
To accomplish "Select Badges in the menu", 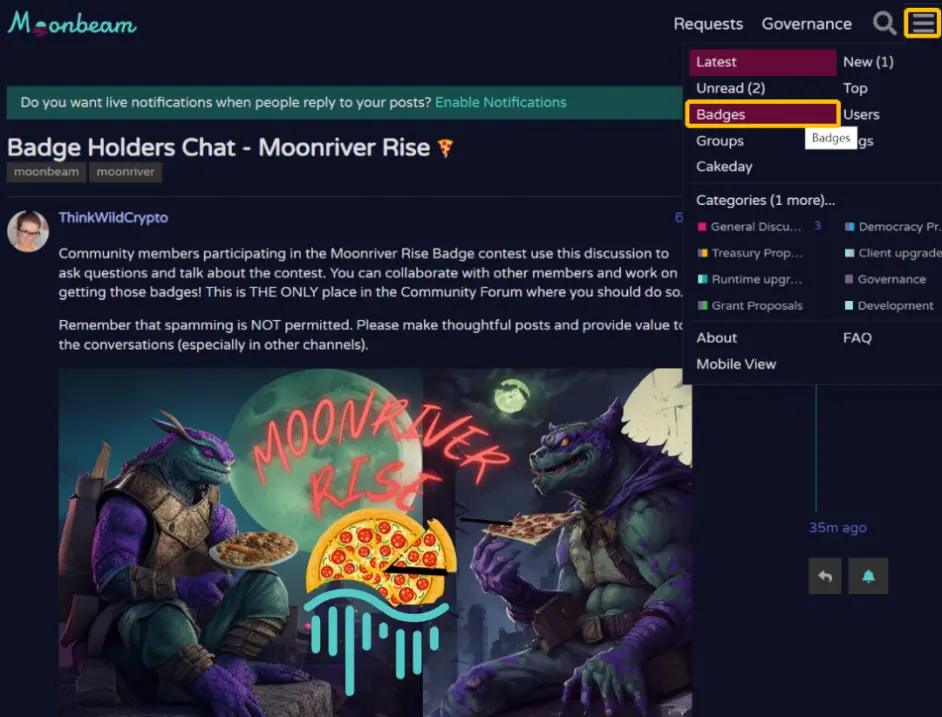I will [762, 114].
